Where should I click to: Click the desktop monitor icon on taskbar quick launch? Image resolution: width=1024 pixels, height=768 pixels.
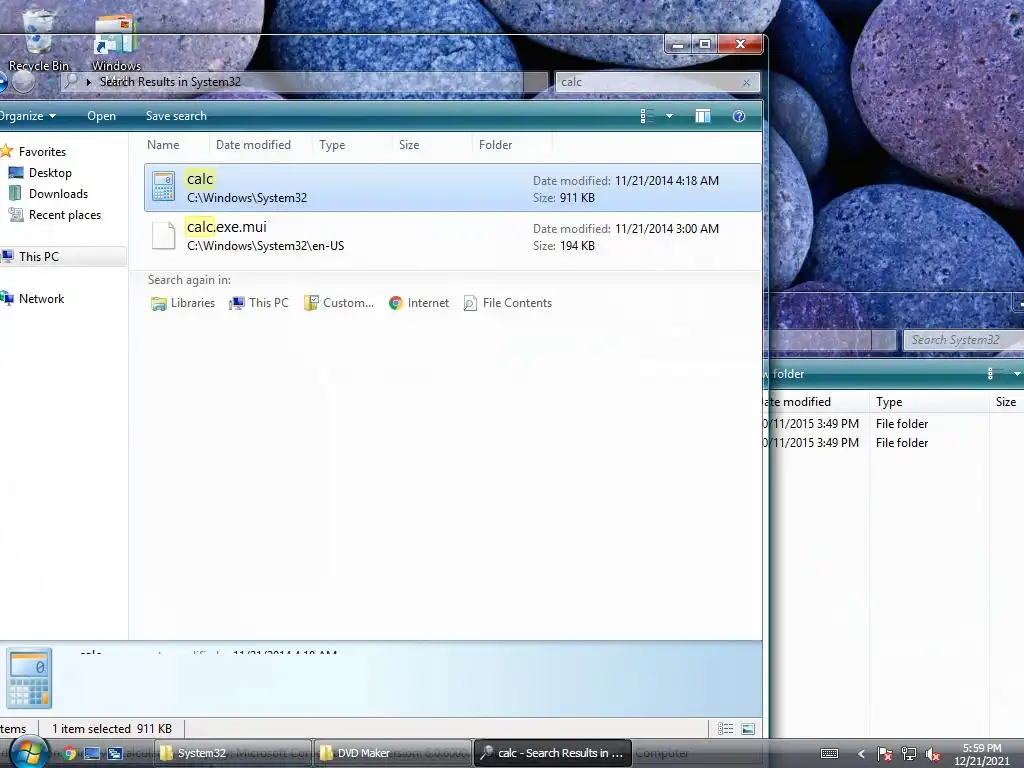point(92,753)
